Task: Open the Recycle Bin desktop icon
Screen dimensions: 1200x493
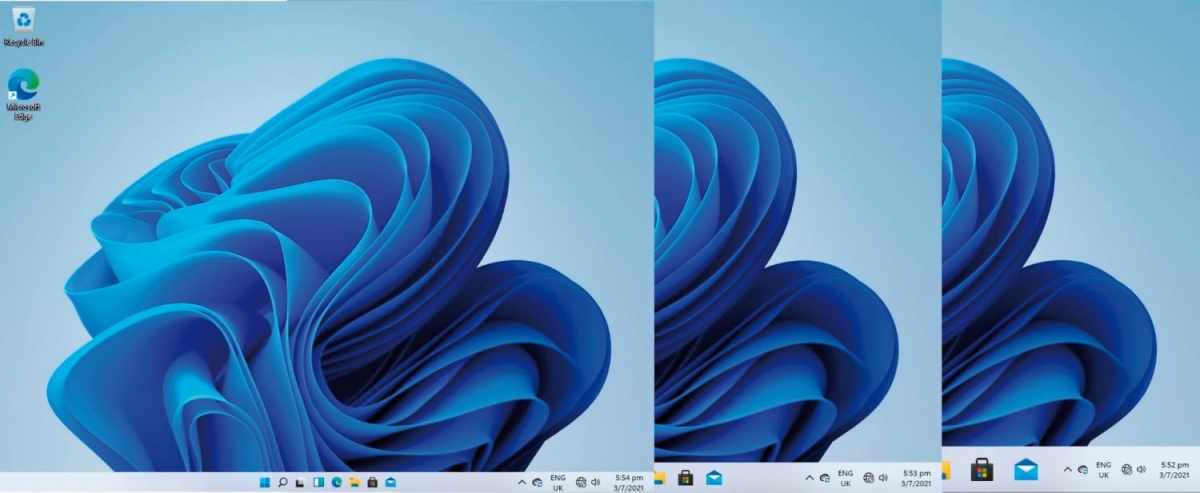Action: 24,26
